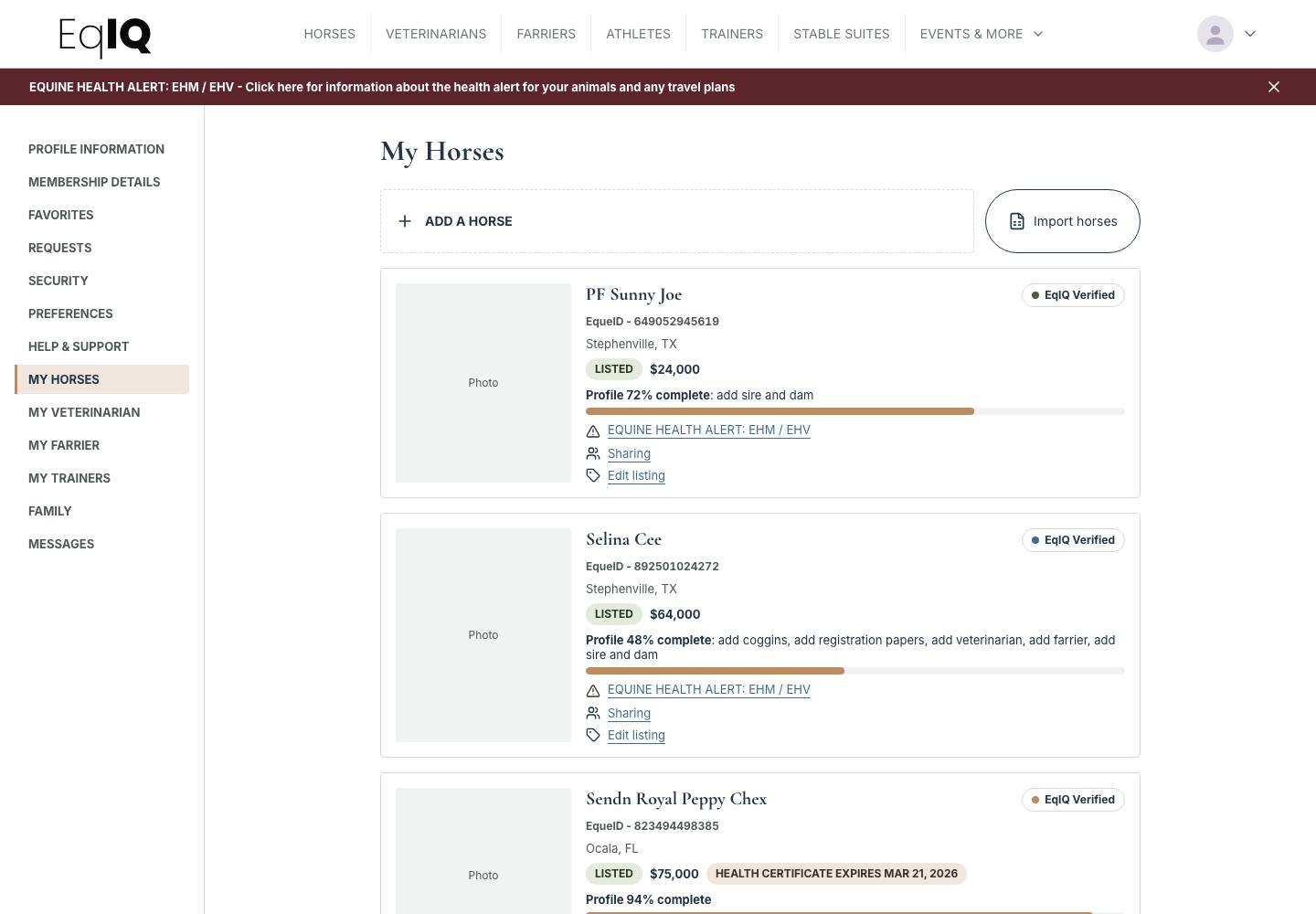Click PF Sunny Joe photo placeholder

(483, 383)
